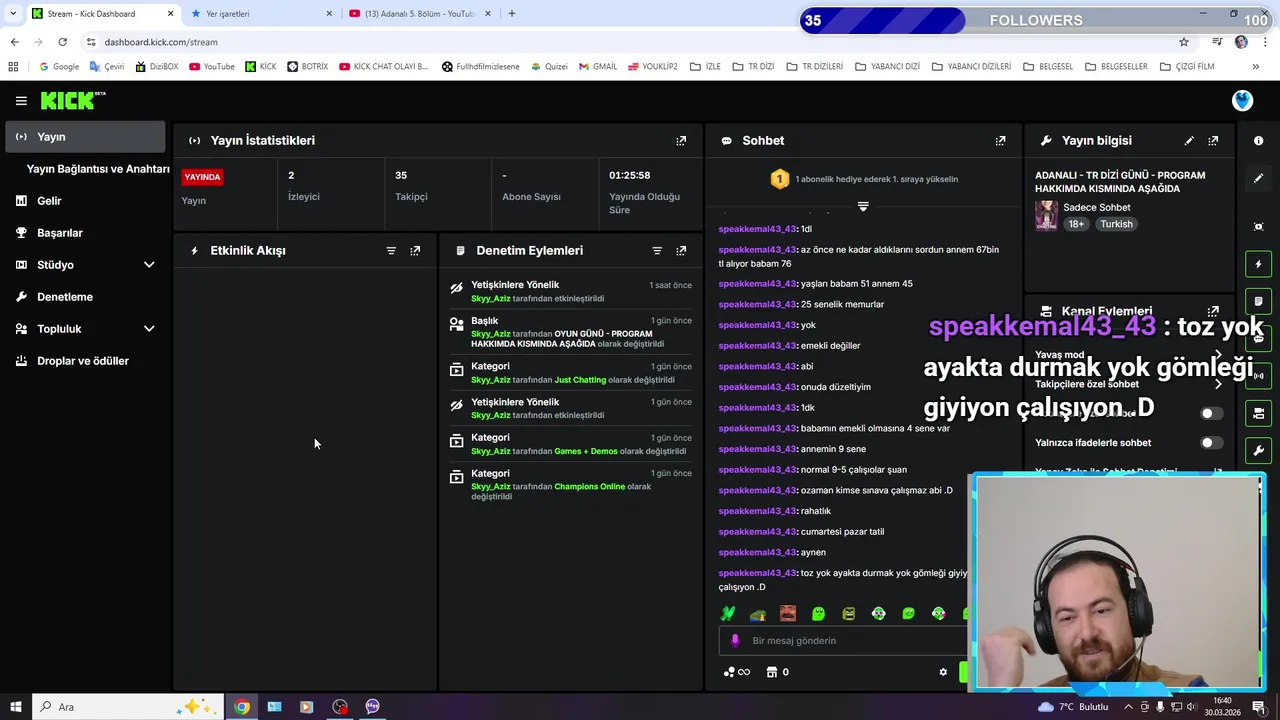Open Gelir in the sidebar
1280x720 pixels.
[85, 201]
